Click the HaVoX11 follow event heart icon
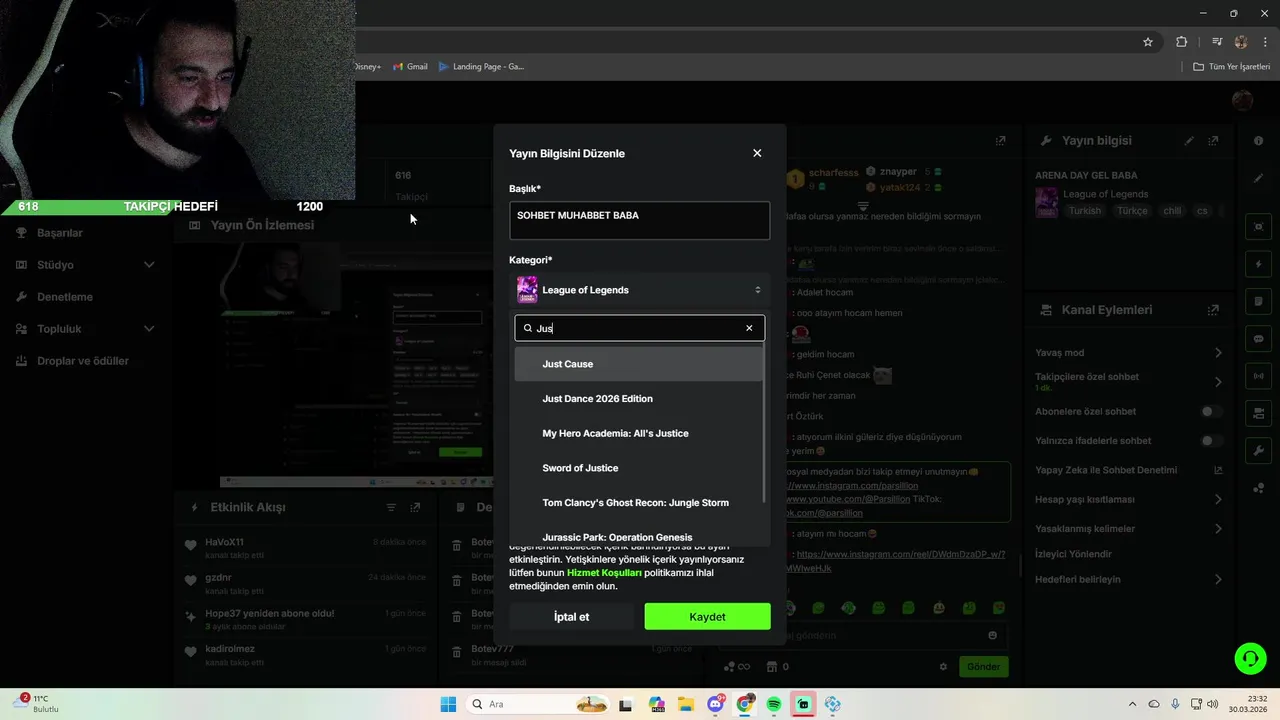 (191, 545)
